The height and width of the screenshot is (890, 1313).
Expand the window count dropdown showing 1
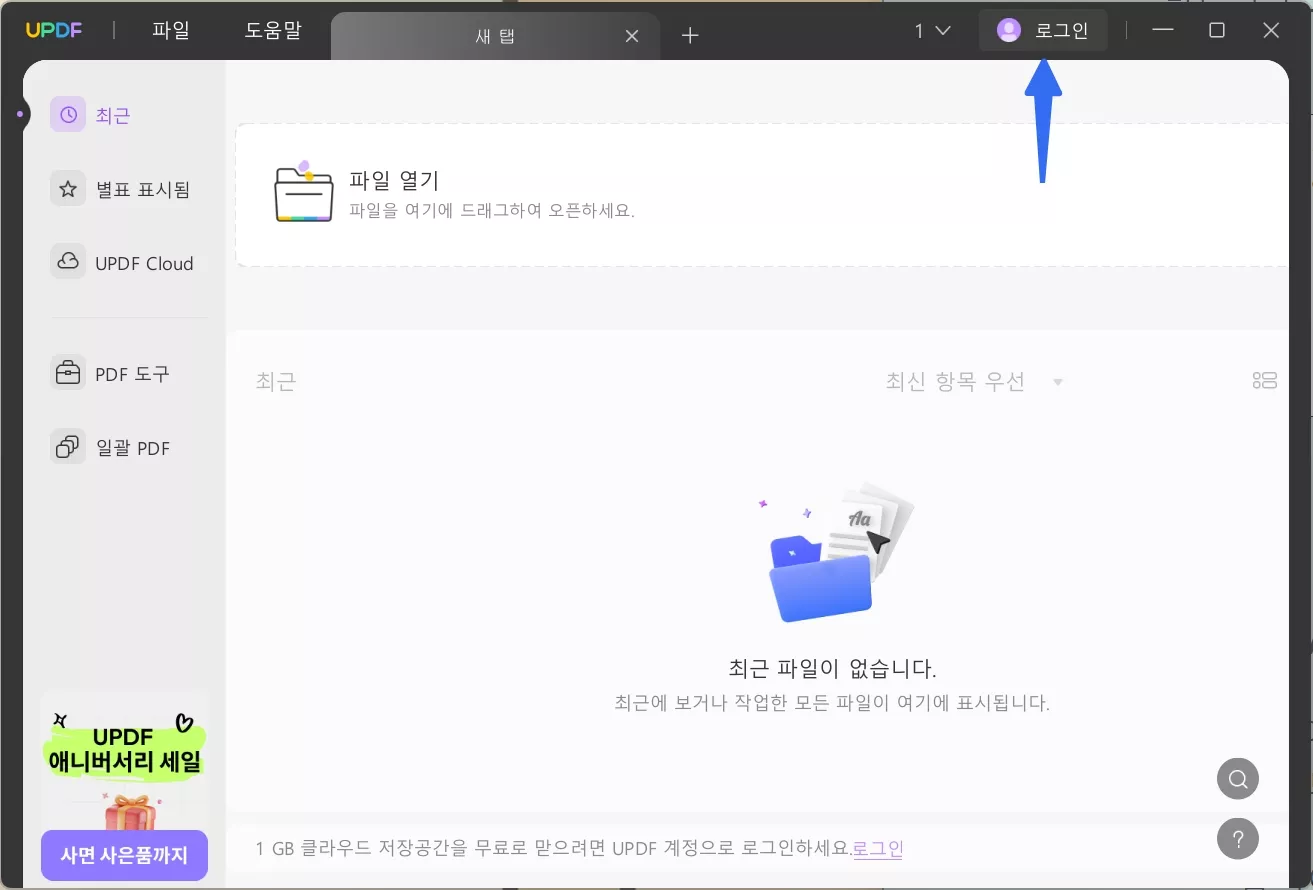coord(932,31)
